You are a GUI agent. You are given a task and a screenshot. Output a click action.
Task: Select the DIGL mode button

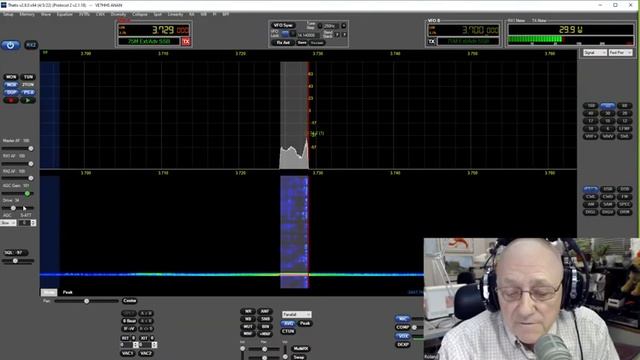pyautogui.click(x=590, y=212)
